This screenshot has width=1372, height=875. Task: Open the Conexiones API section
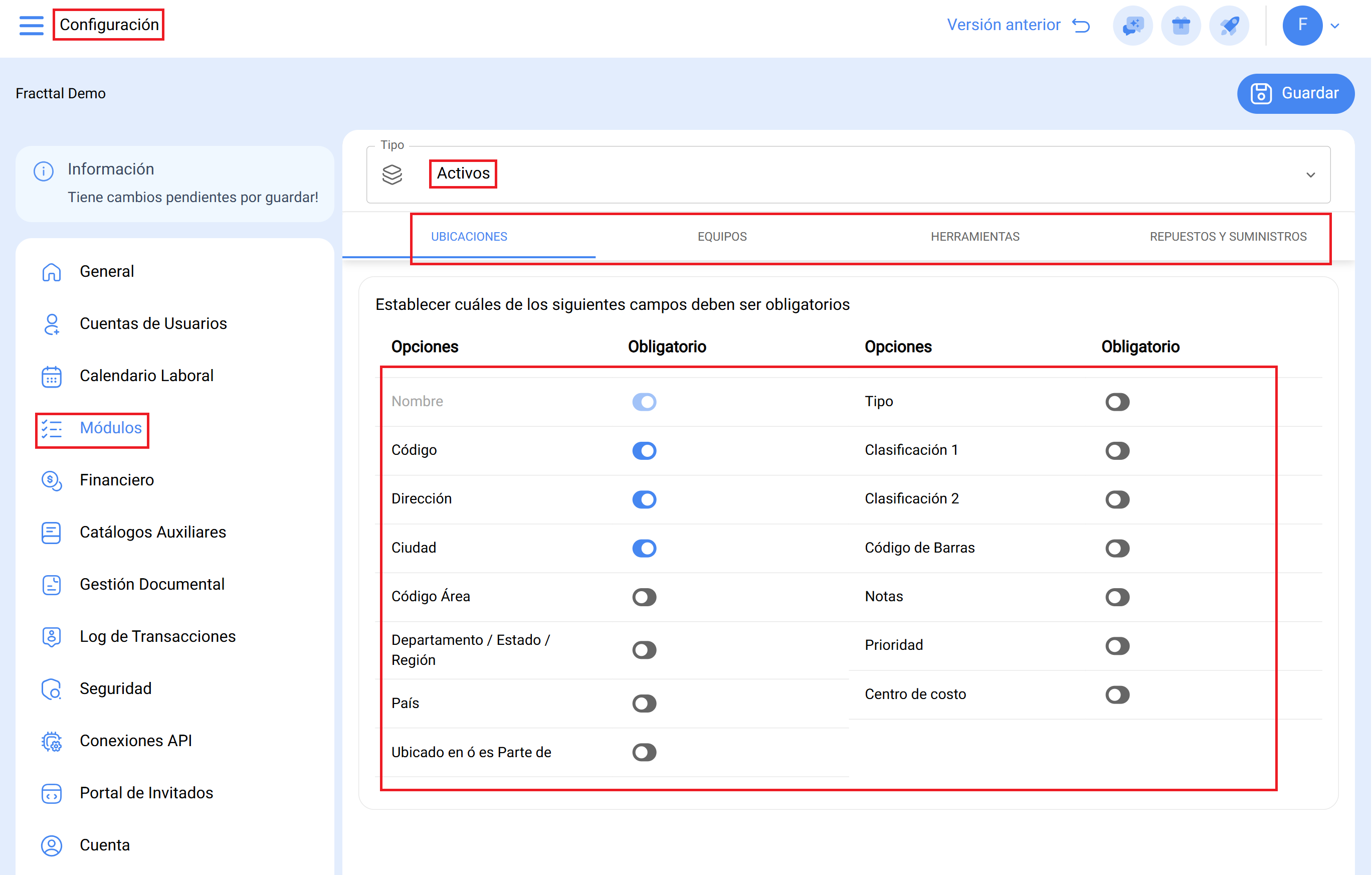tap(136, 741)
